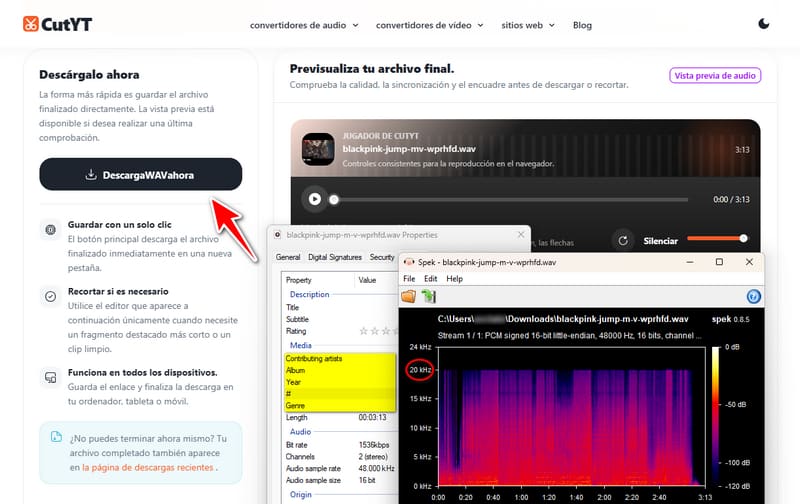800x504 pixels.
Task: Close the Properties window
Action: pos(520,235)
